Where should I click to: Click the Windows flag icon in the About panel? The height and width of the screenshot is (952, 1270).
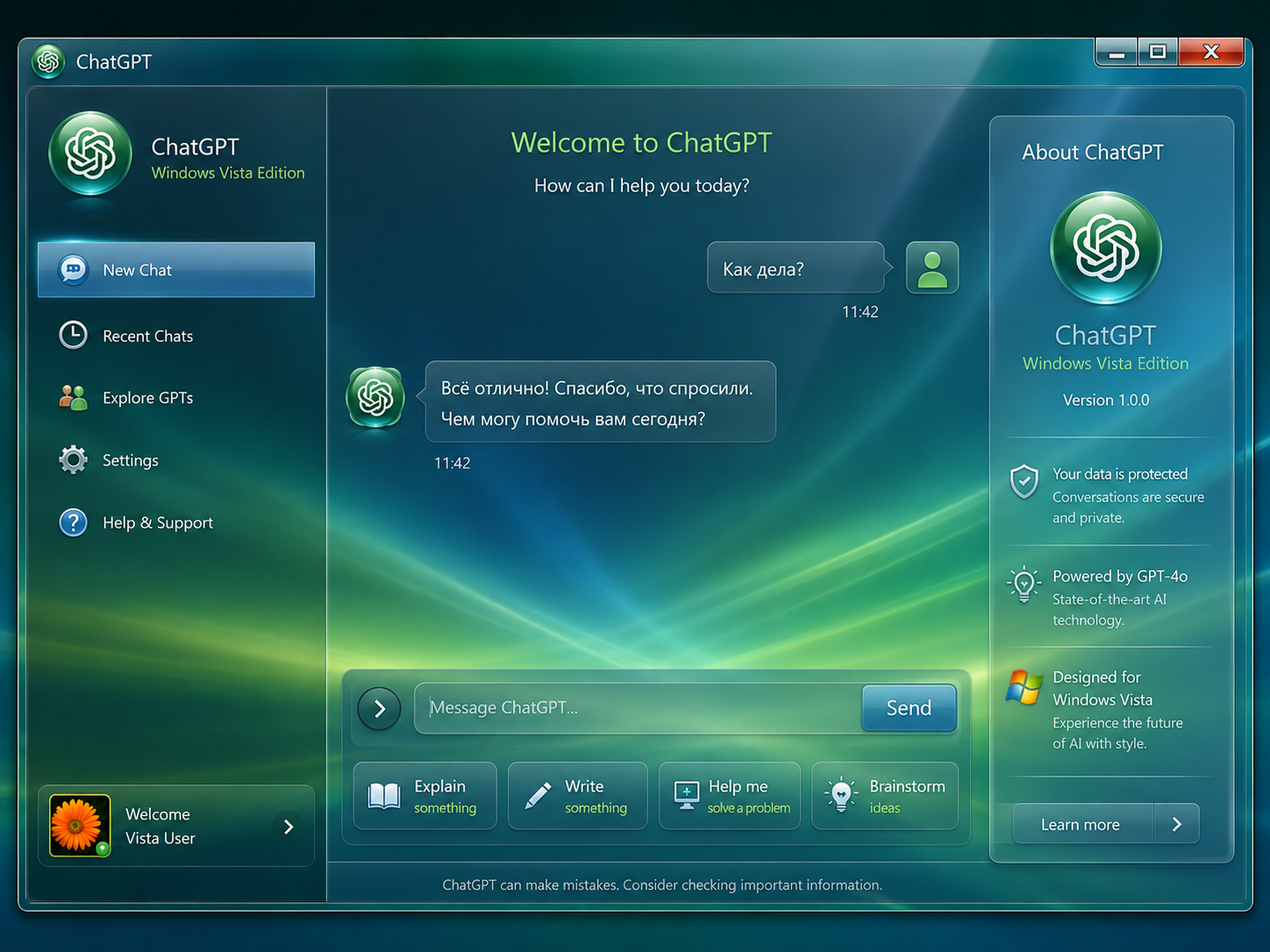coord(1024,687)
